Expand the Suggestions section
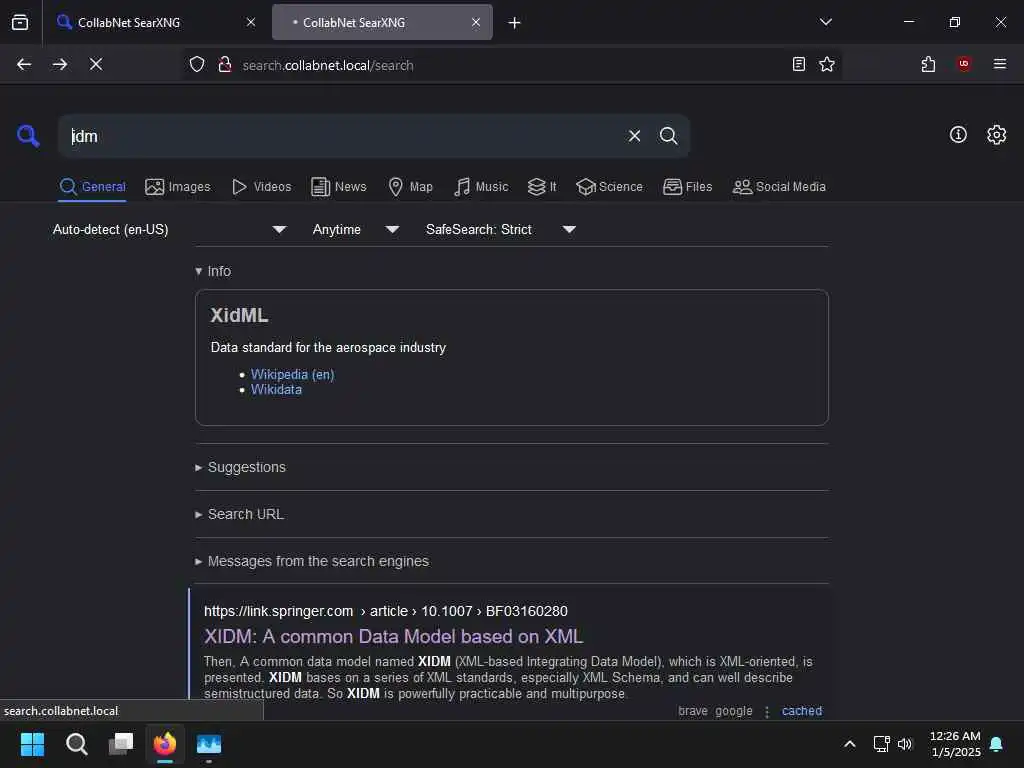This screenshot has height=768, width=1024. (240, 468)
